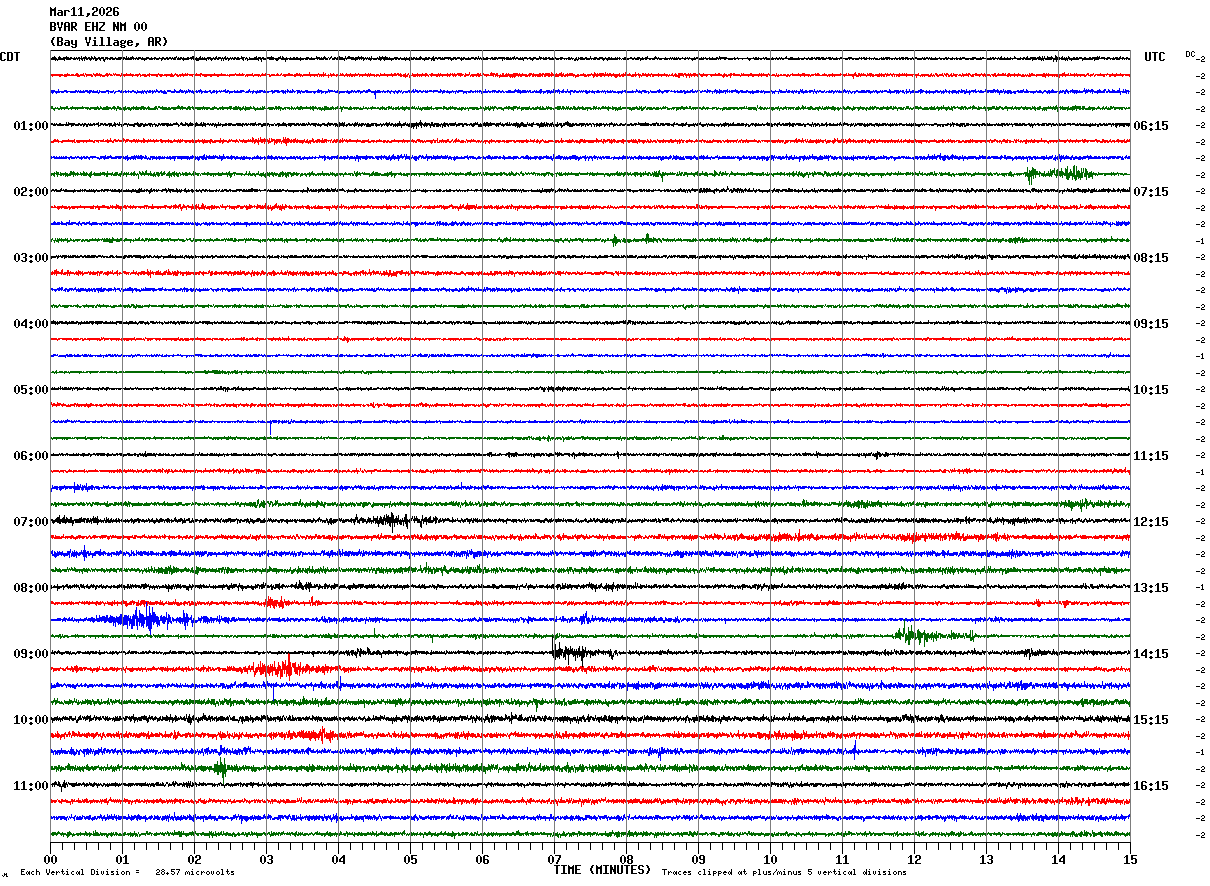Click minute tick label 01
1210x886 pixels.
pyautogui.click(x=122, y=859)
